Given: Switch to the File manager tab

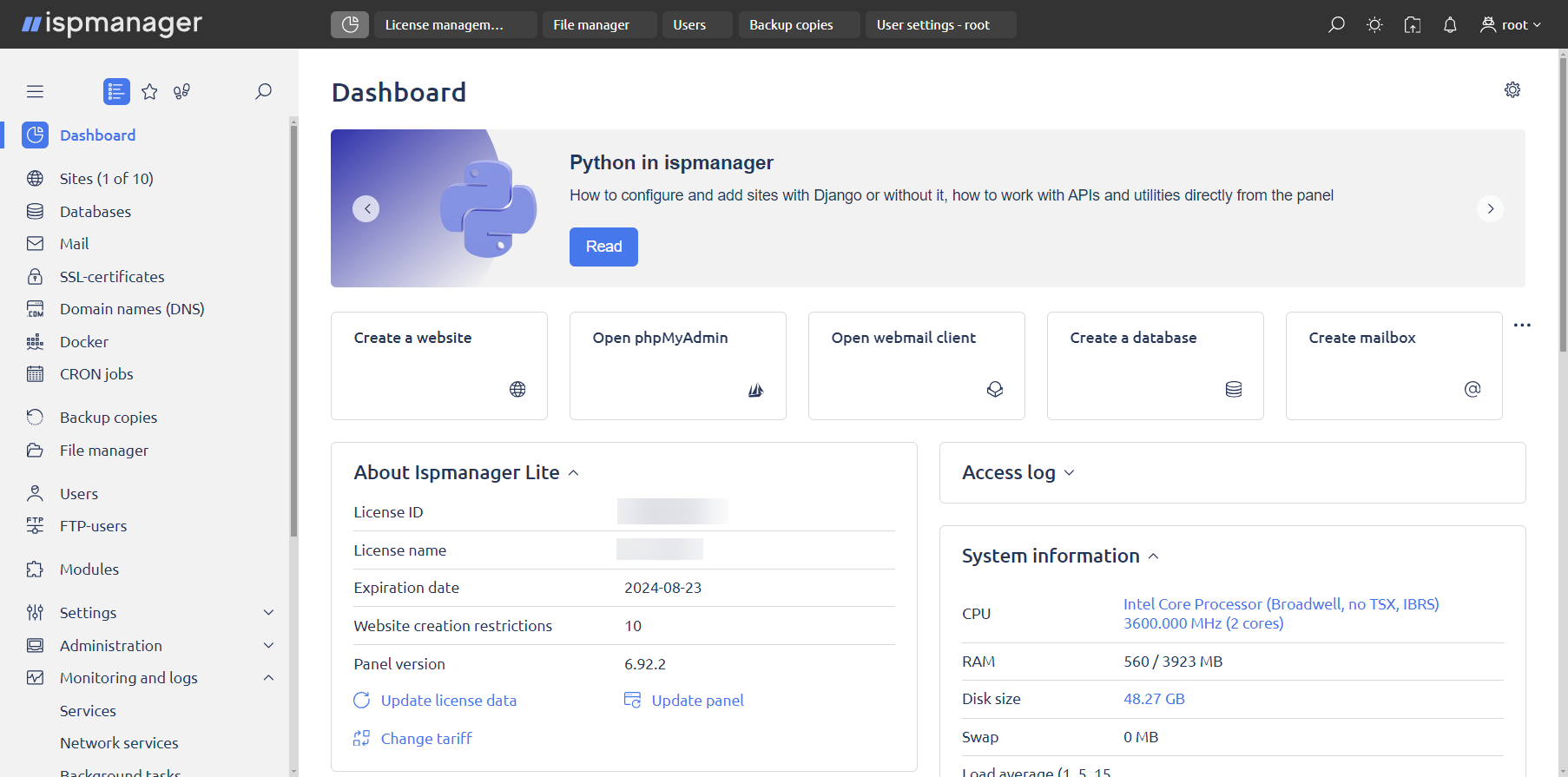Looking at the screenshot, I should tap(591, 24).
